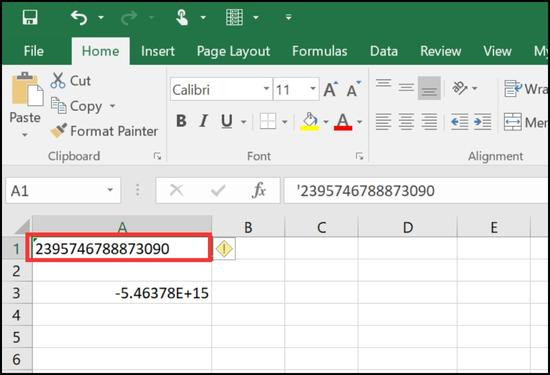Screen dimensions: 550x375
Task: Click the Touch/Mouse mode hand icon
Action: pyautogui.click(x=182, y=17)
